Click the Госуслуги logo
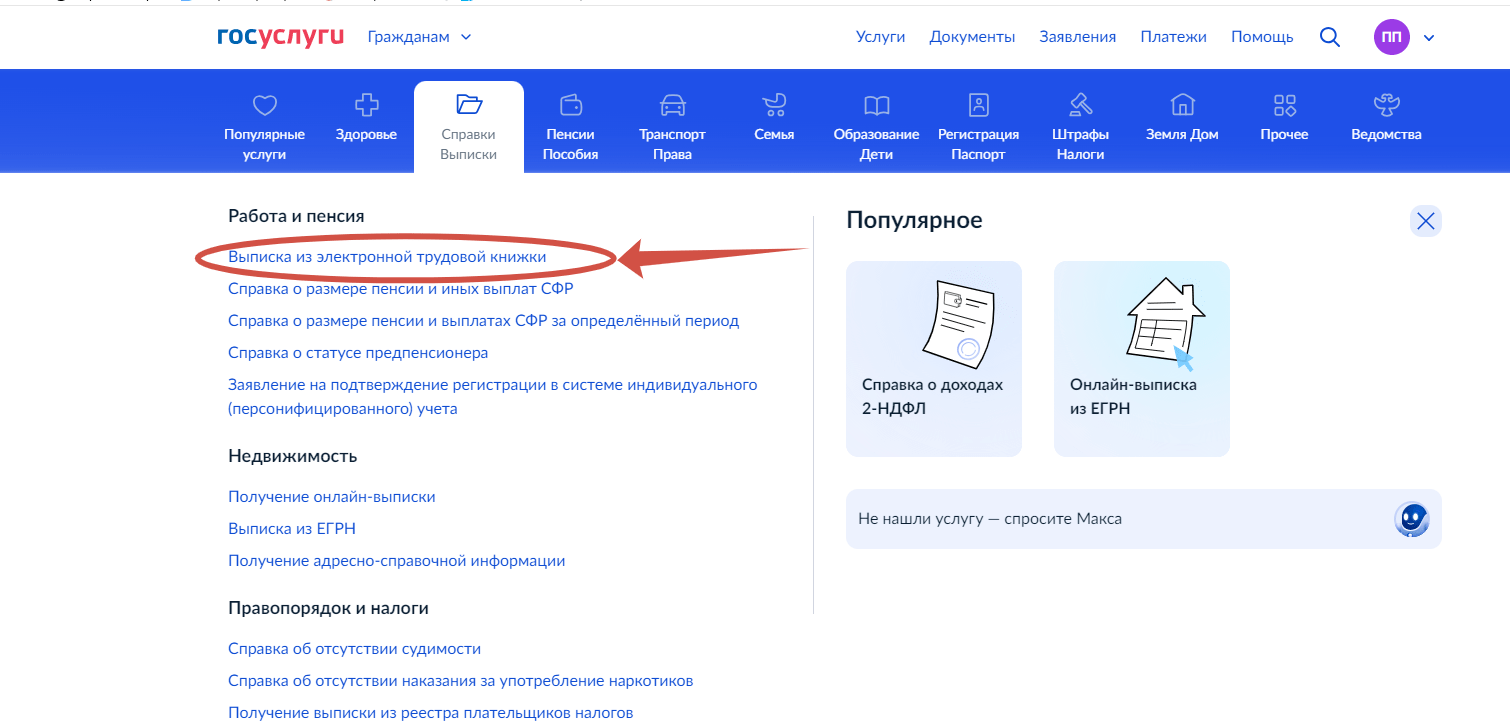 click(280, 37)
